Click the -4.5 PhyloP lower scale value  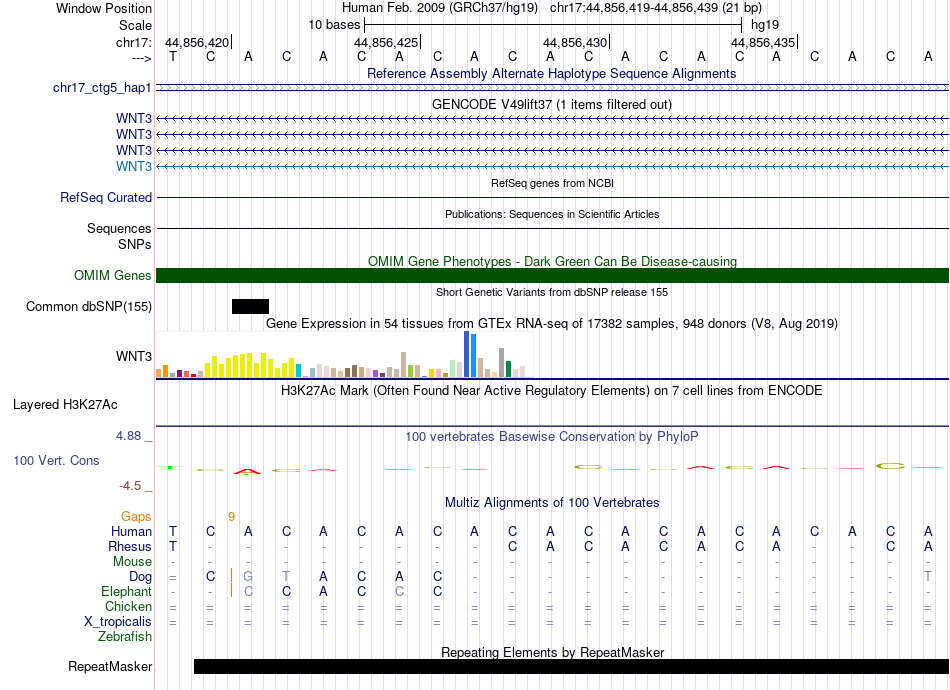point(130,486)
